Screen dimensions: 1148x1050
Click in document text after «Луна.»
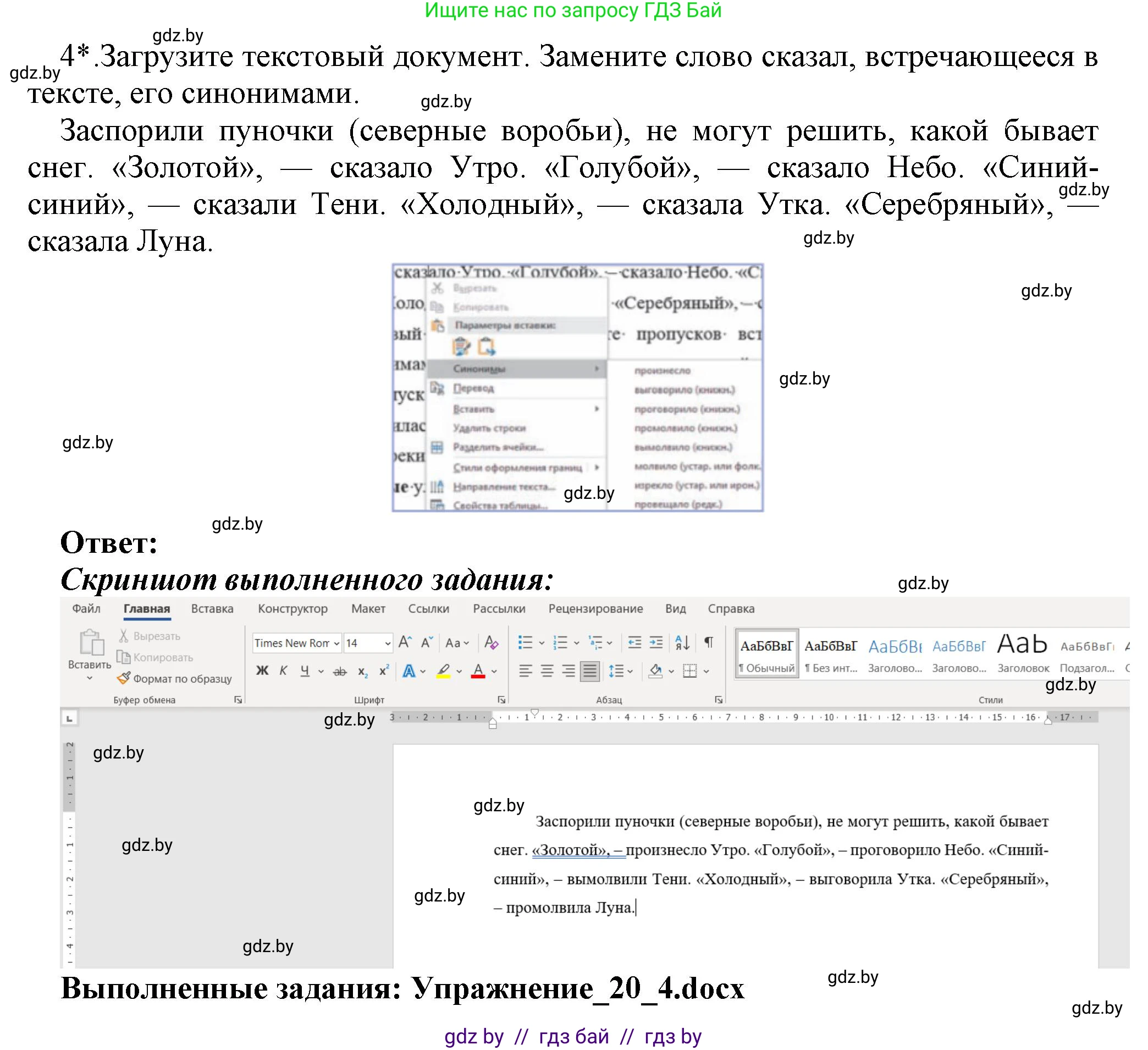(x=636, y=908)
